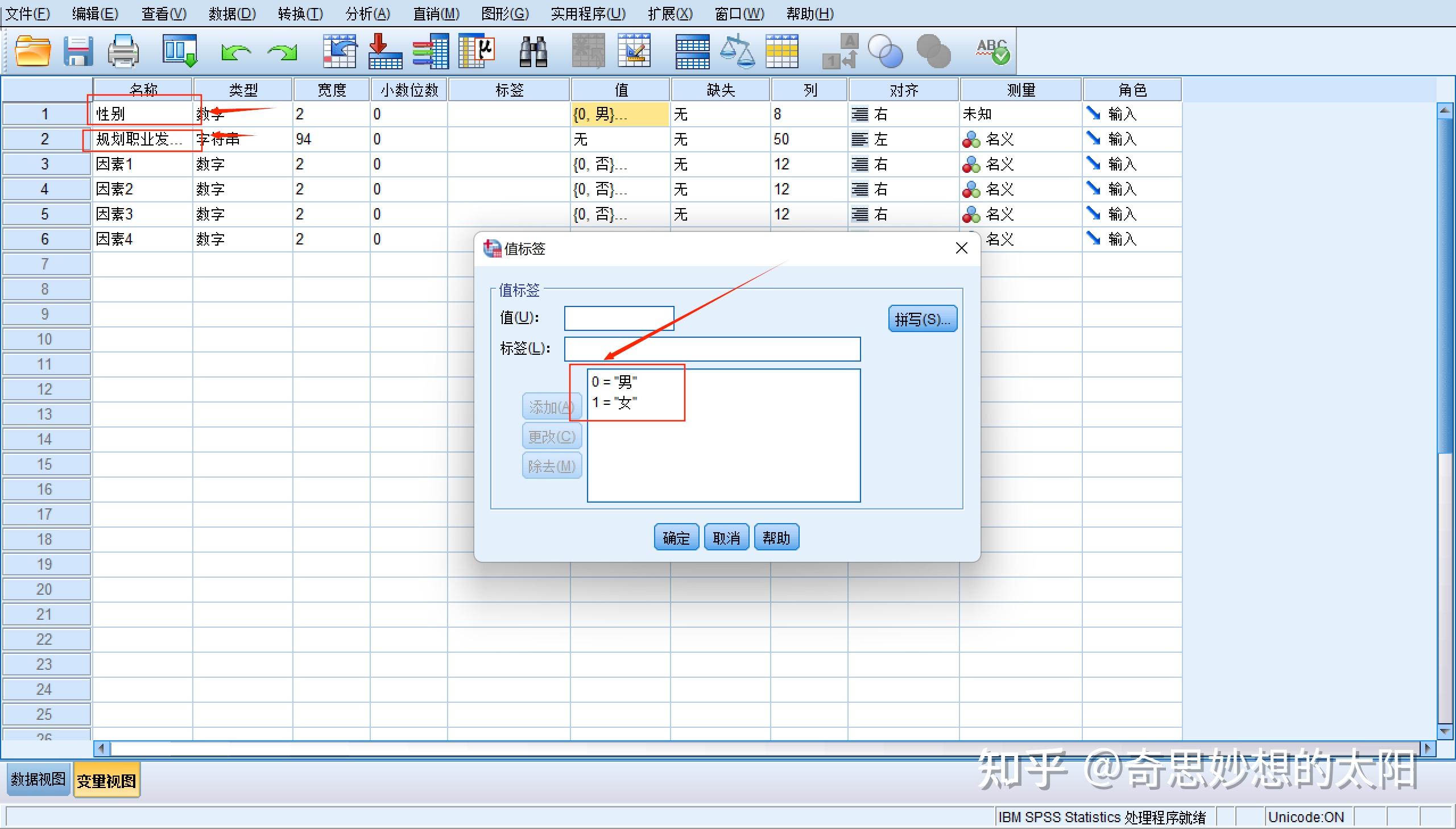Open the 帮助(H) menu
This screenshot has height=829, width=1456.
[810, 14]
